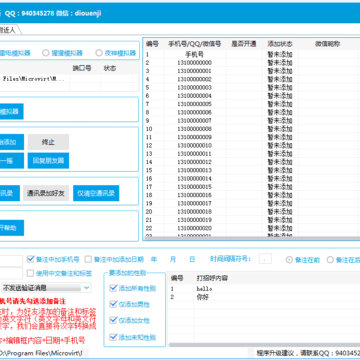The width and height of the screenshot is (360, 360).
Task: Toggle the 备注中加手机号 checkbox
Action: pos(53,259)
